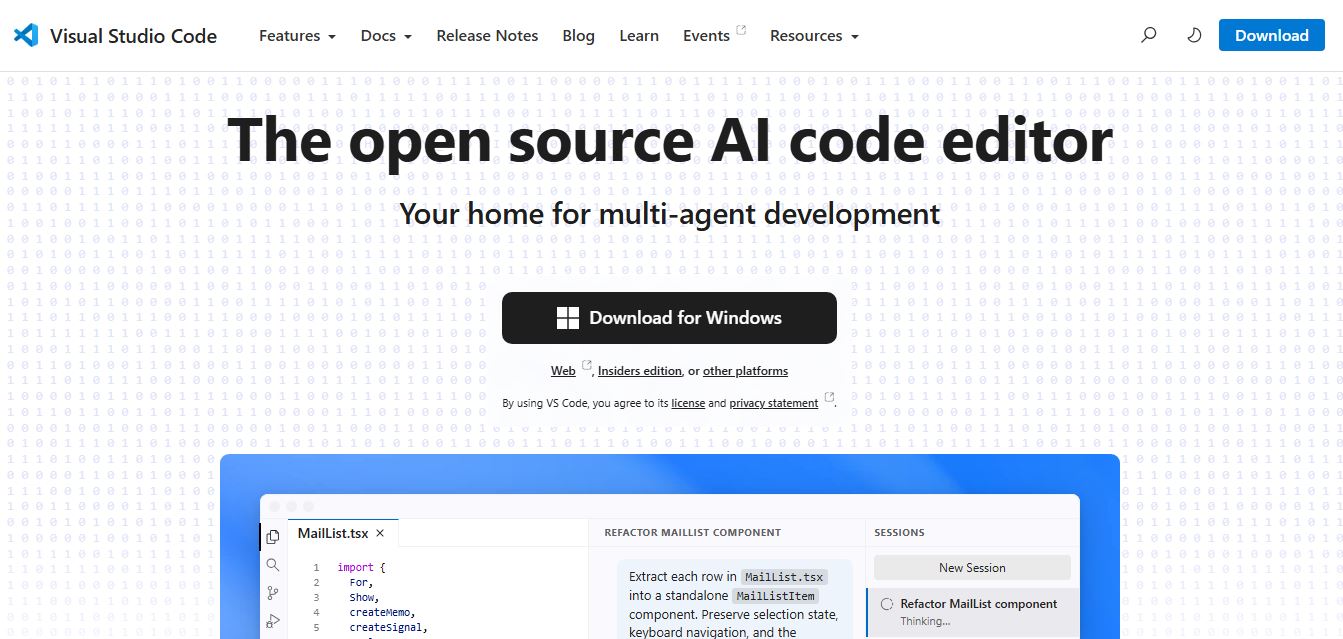Screen dimensions: 1343x639
Task: Select the Refactor MailList component session
Action: tap(972, 612)
